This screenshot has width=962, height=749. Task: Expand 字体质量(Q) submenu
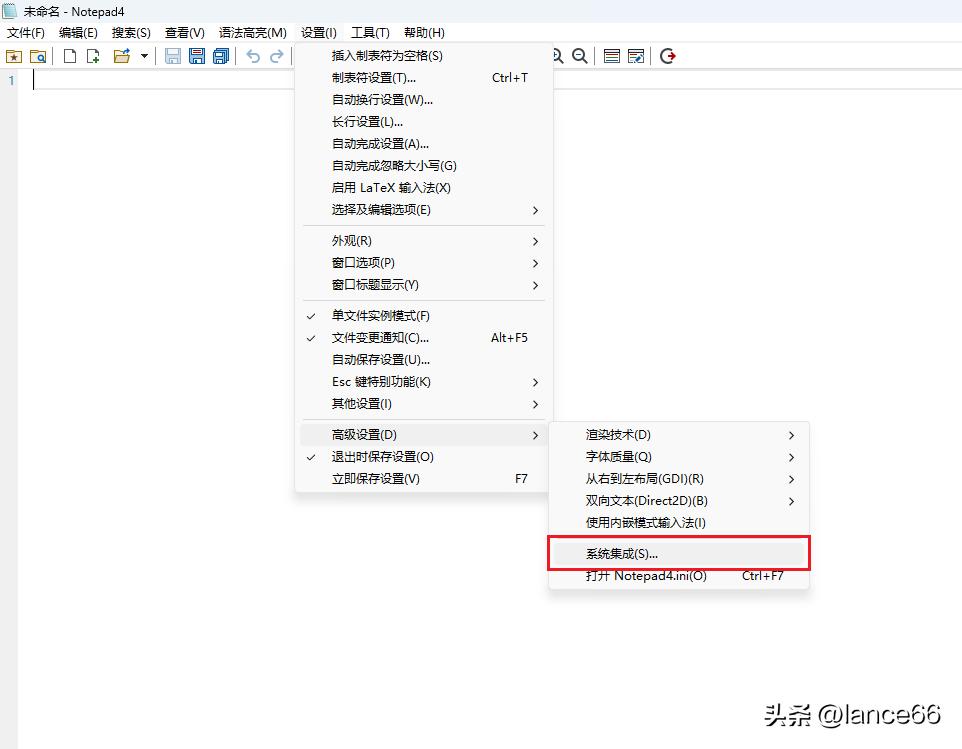pyautogui.click(x=679, y=457)
